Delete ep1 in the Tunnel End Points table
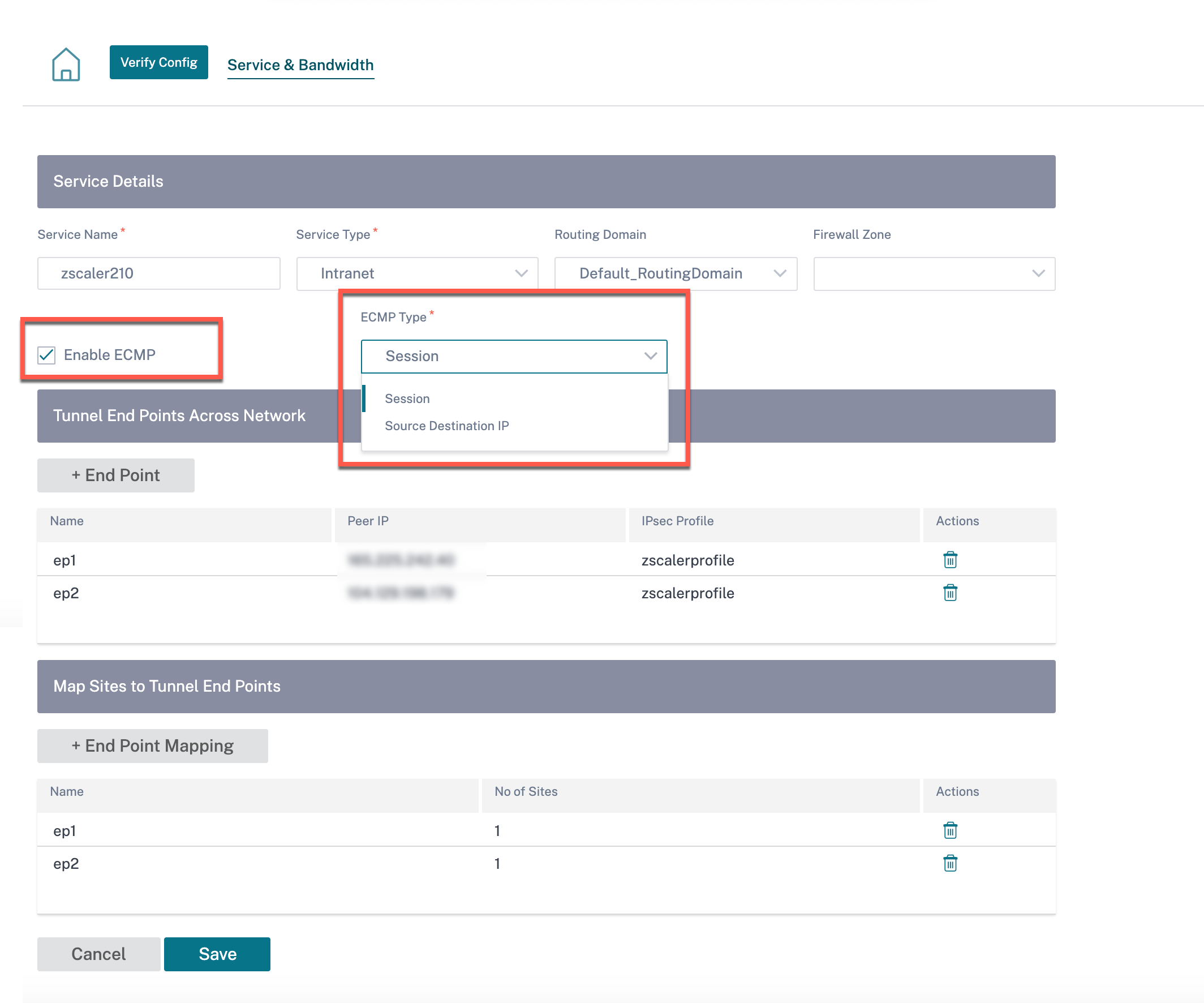 pos(950,559)
